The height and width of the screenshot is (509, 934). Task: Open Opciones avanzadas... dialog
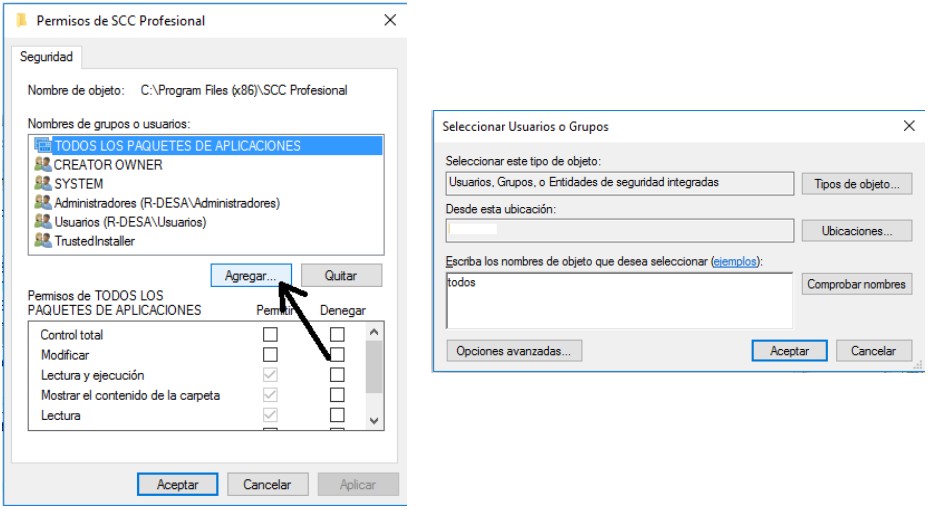(513, 351)
